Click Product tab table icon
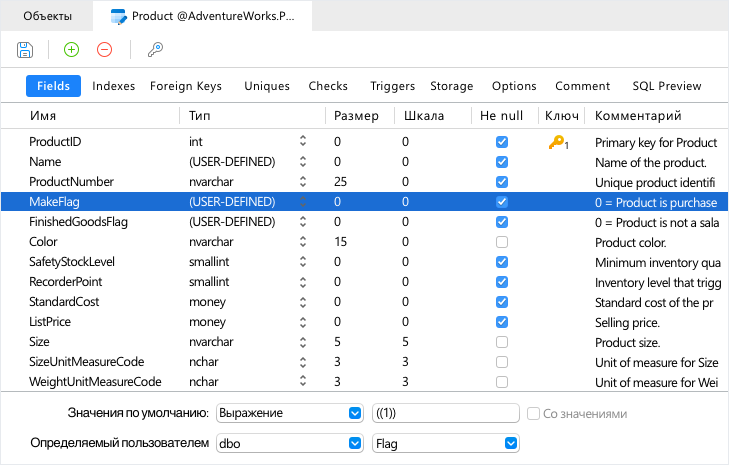Screen dimensions: 729x465 point(119,16)
